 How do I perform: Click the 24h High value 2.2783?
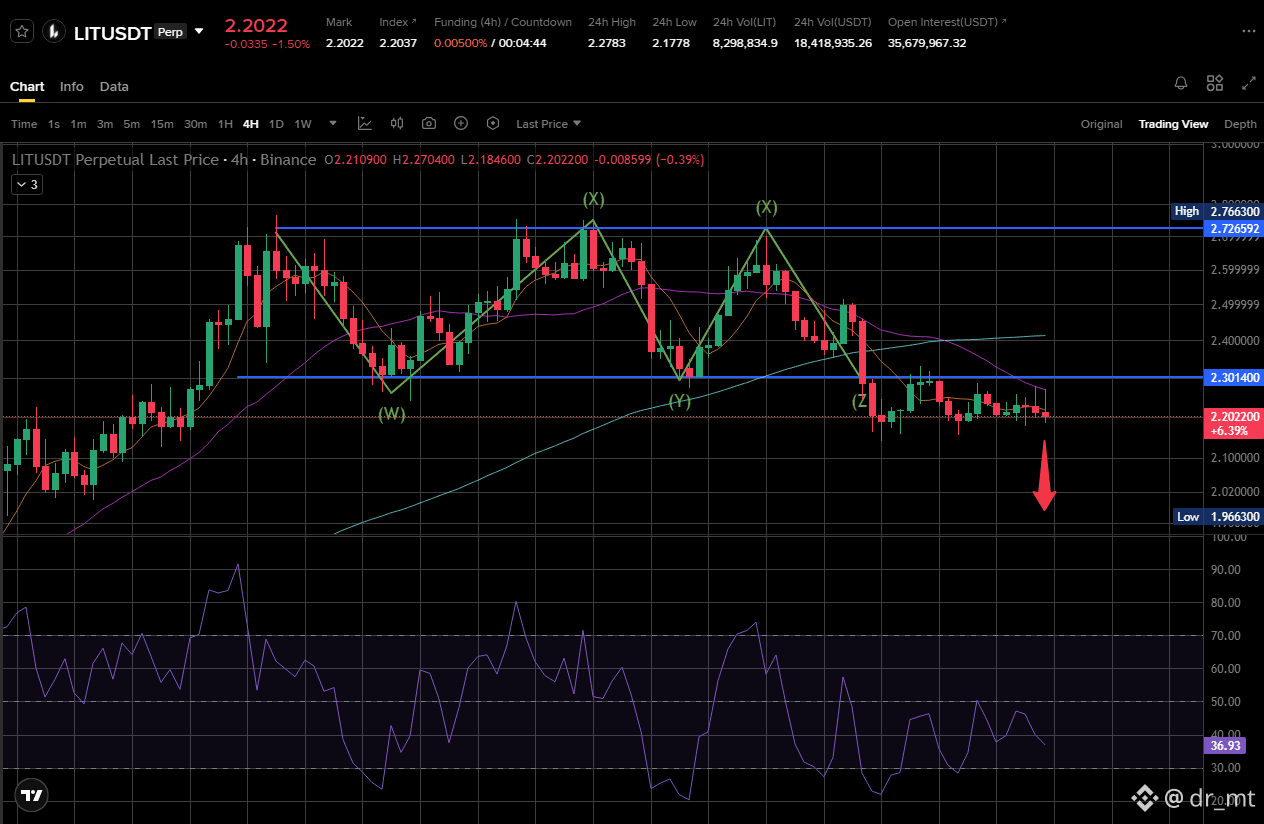[x=608, y=43]
